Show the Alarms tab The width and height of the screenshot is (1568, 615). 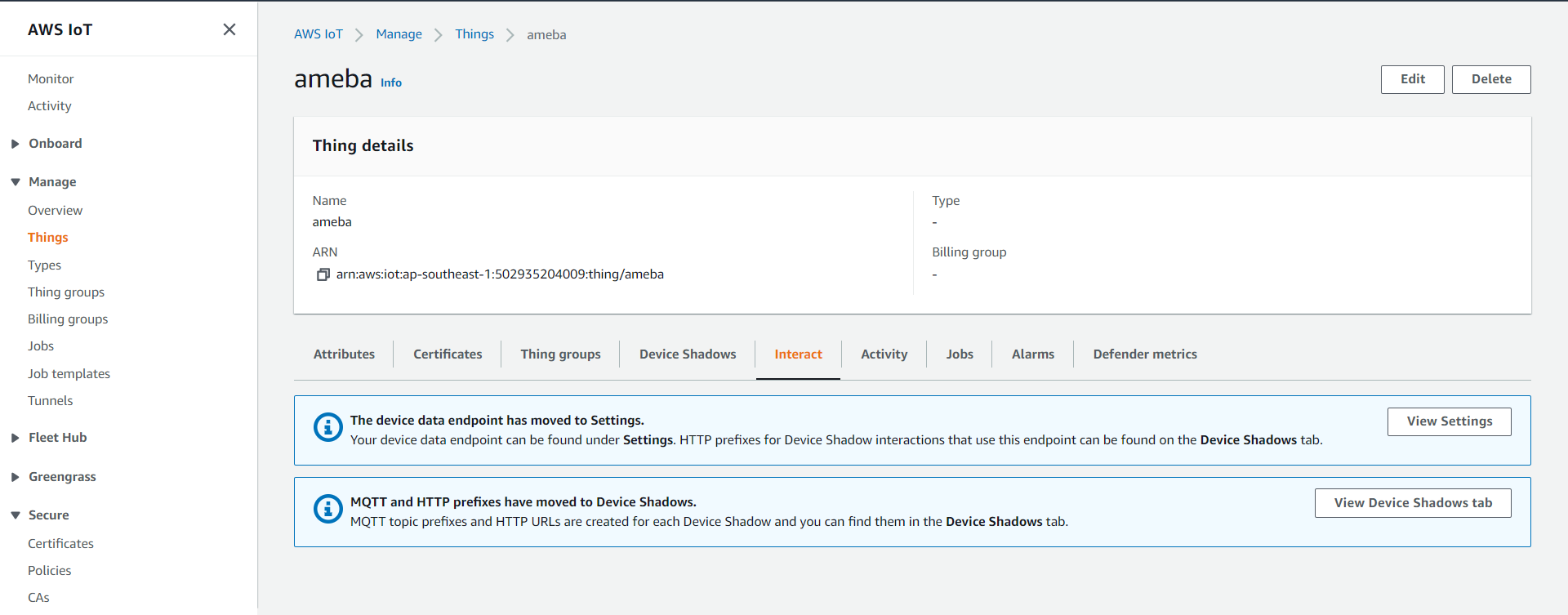(x=1032, y=354)
